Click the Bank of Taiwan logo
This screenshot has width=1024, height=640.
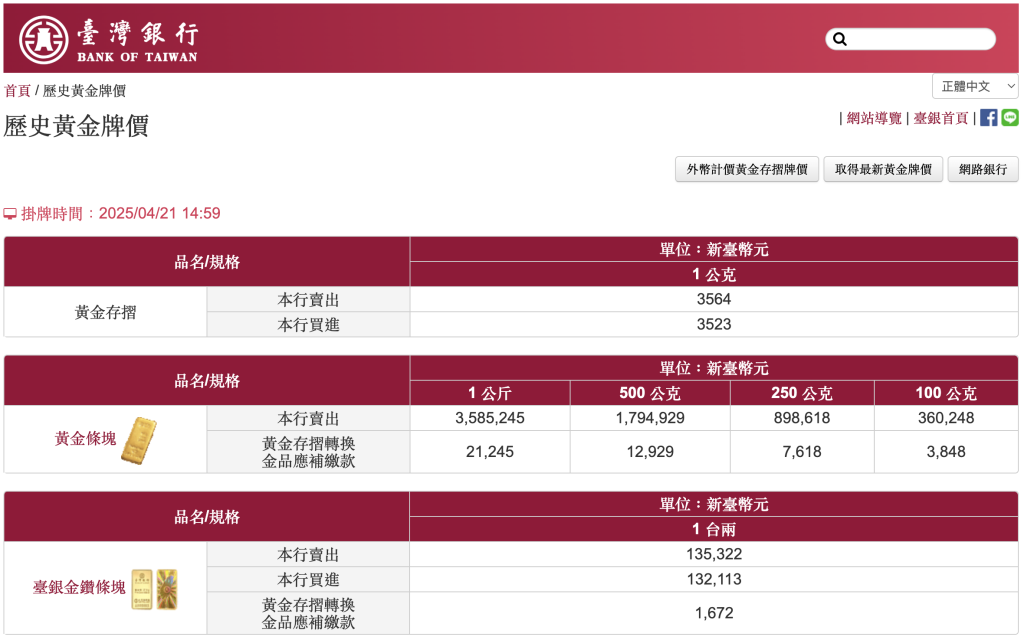pos(108,39)
